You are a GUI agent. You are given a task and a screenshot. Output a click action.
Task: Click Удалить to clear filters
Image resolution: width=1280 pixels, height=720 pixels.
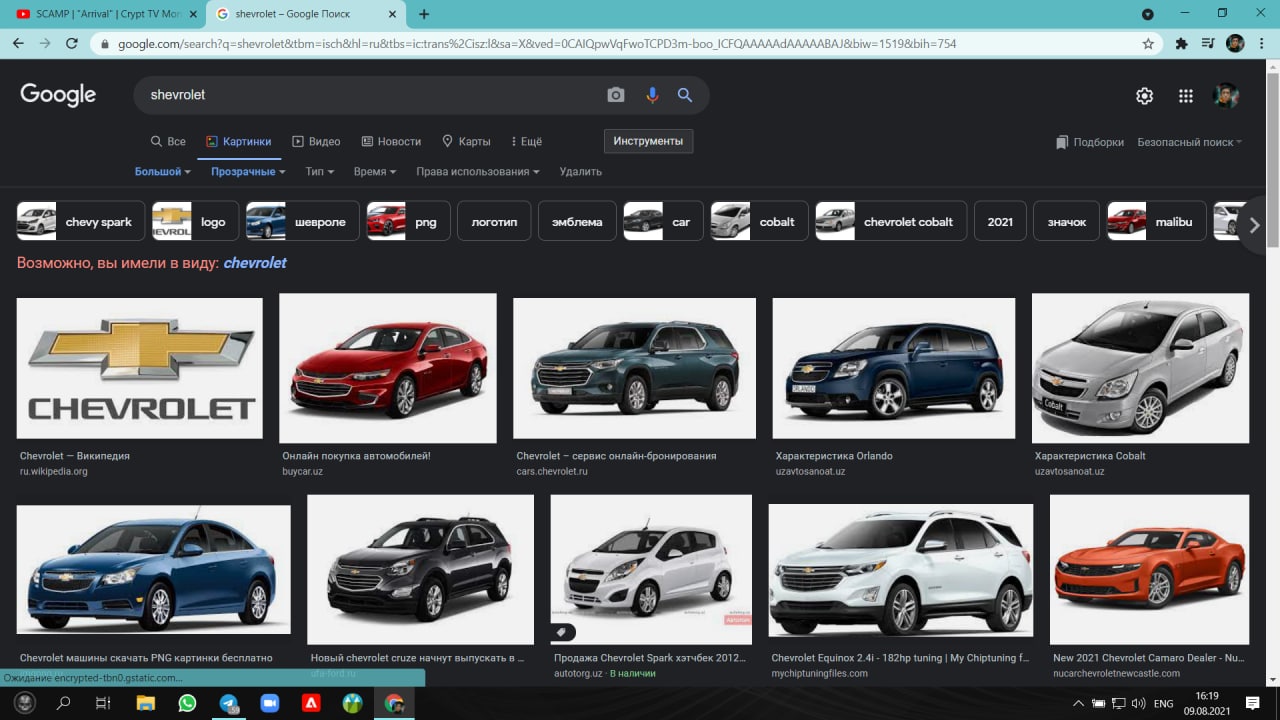pos(581,172)
